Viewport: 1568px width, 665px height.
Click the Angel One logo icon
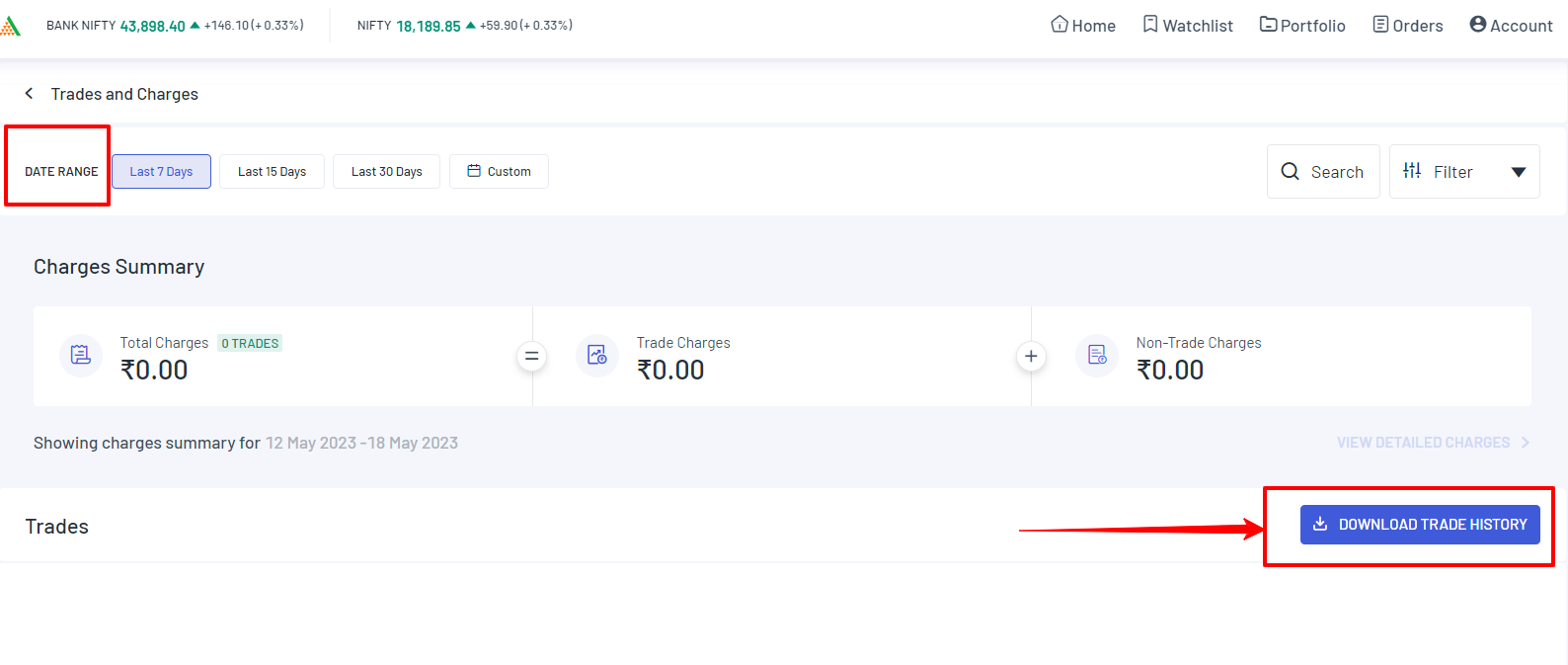click(9, 26)
